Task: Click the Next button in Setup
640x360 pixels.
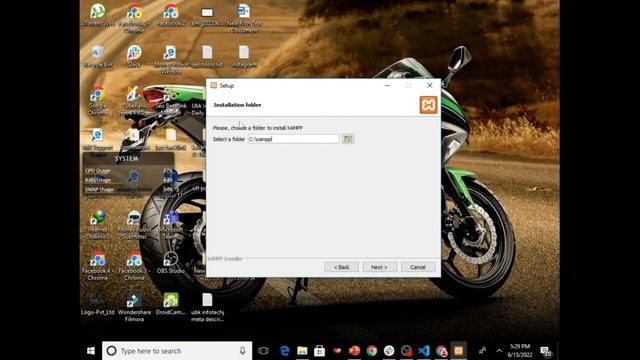Action: (x=380, y=267)
